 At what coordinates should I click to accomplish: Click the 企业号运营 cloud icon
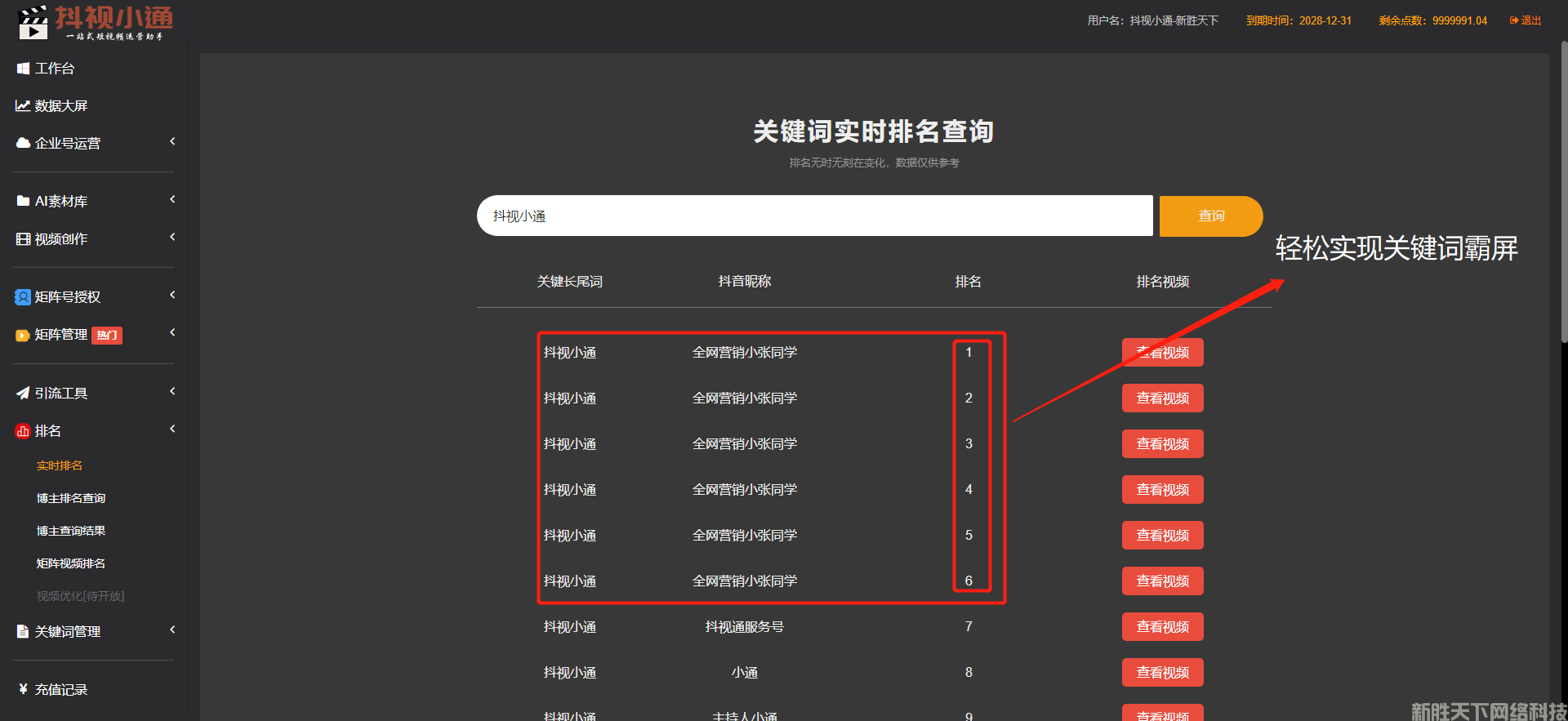23,144
